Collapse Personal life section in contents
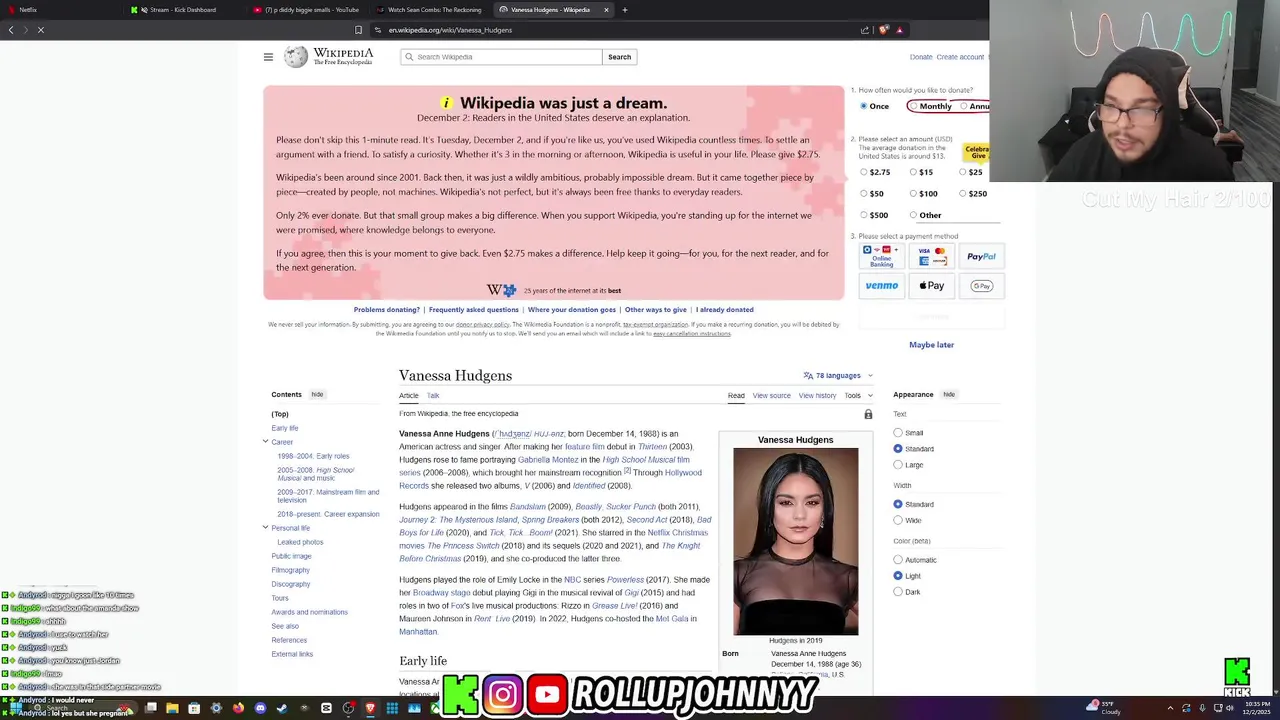 (265, 527)
